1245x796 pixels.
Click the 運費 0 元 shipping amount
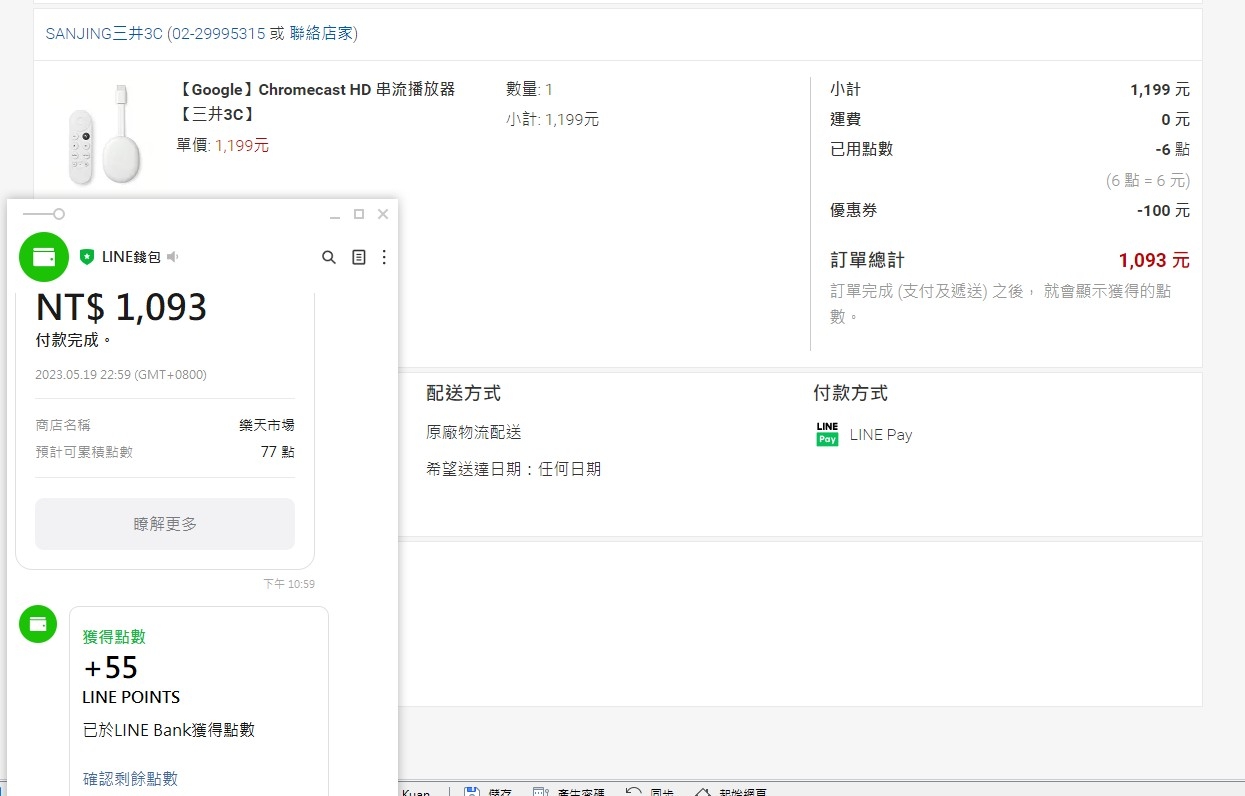pos(1175,119)
